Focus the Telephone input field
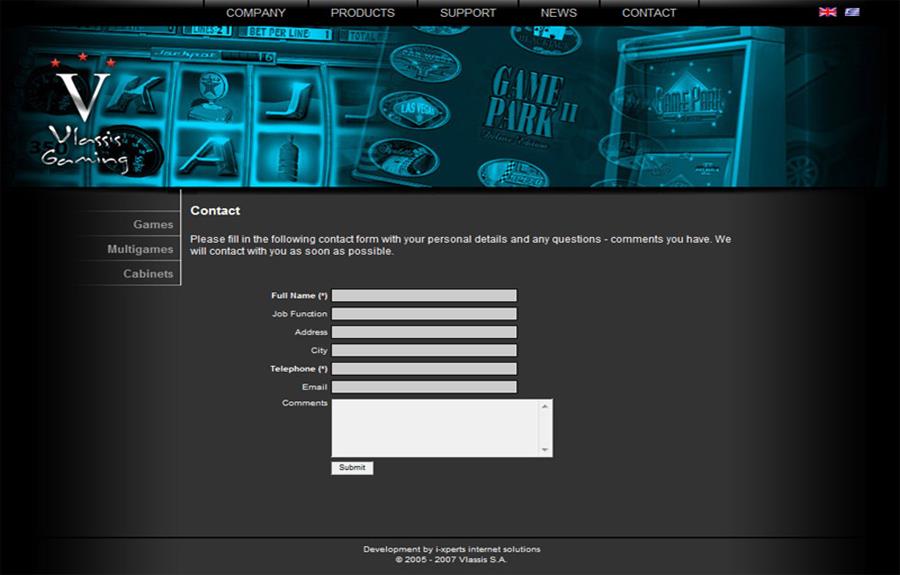The height and width of the screenshot is (575, 900). click(x=424, y=369)
